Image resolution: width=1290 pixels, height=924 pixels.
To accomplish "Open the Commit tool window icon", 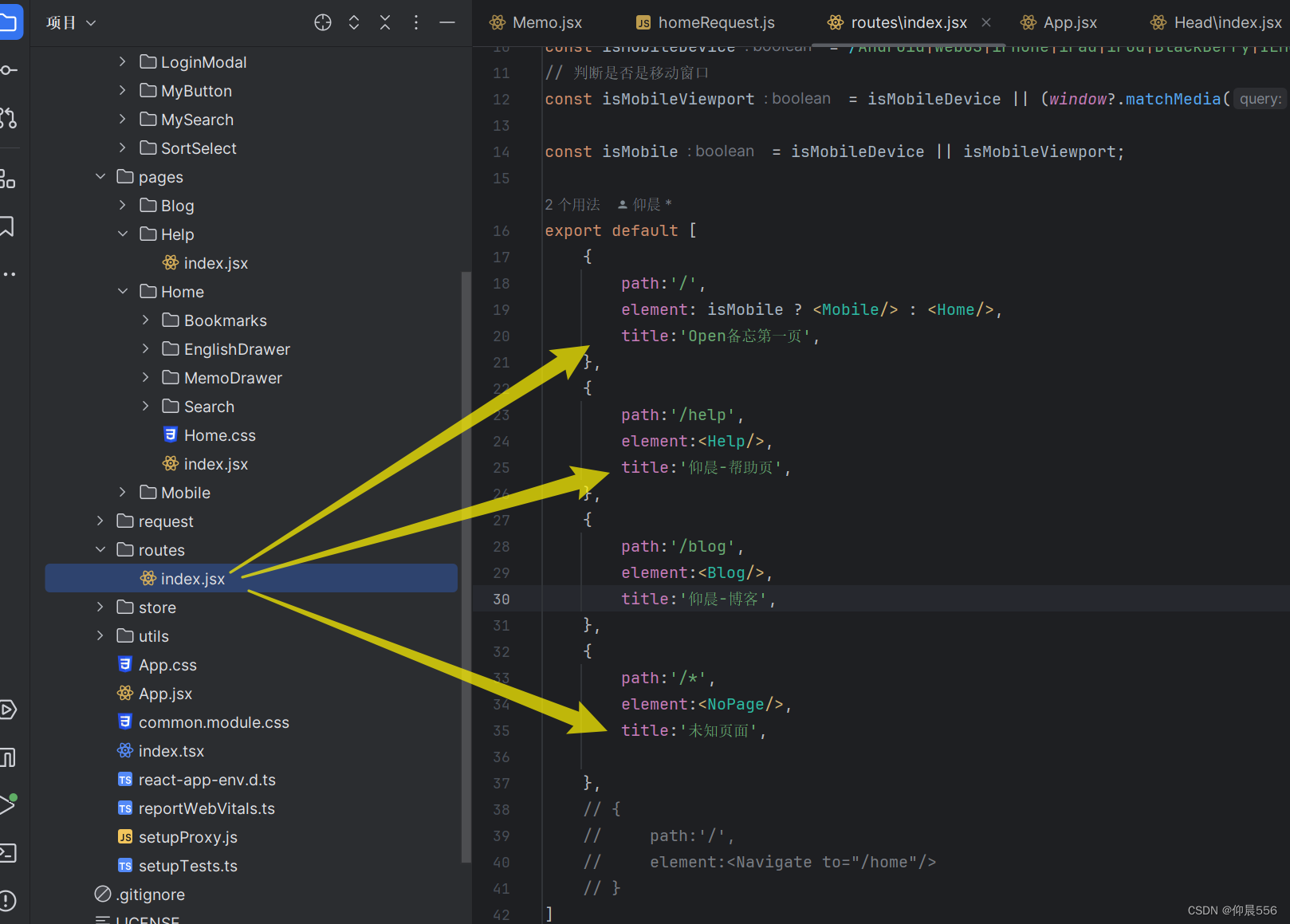I will [x=8, y=70].
